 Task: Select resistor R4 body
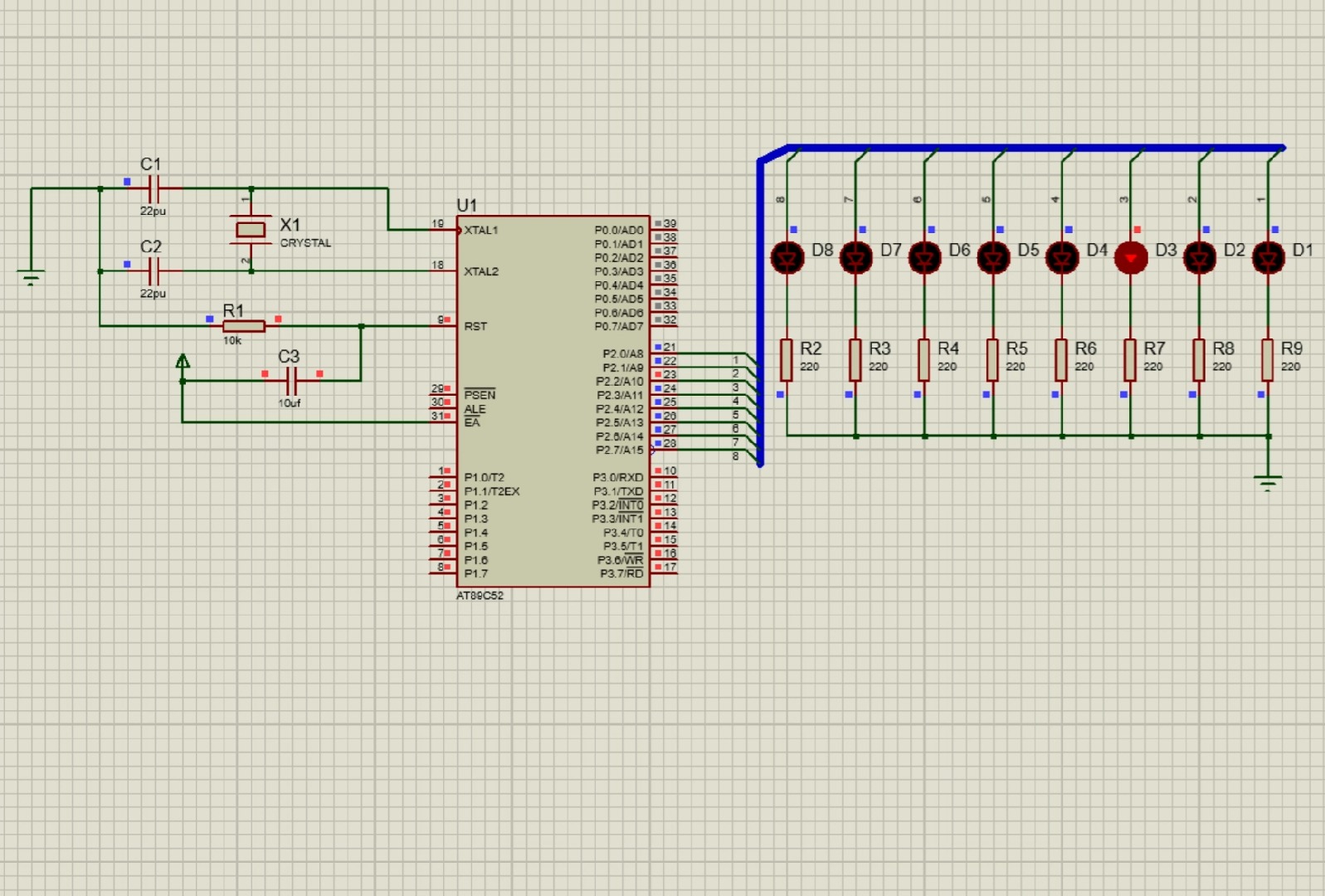[x=924, y=359]
